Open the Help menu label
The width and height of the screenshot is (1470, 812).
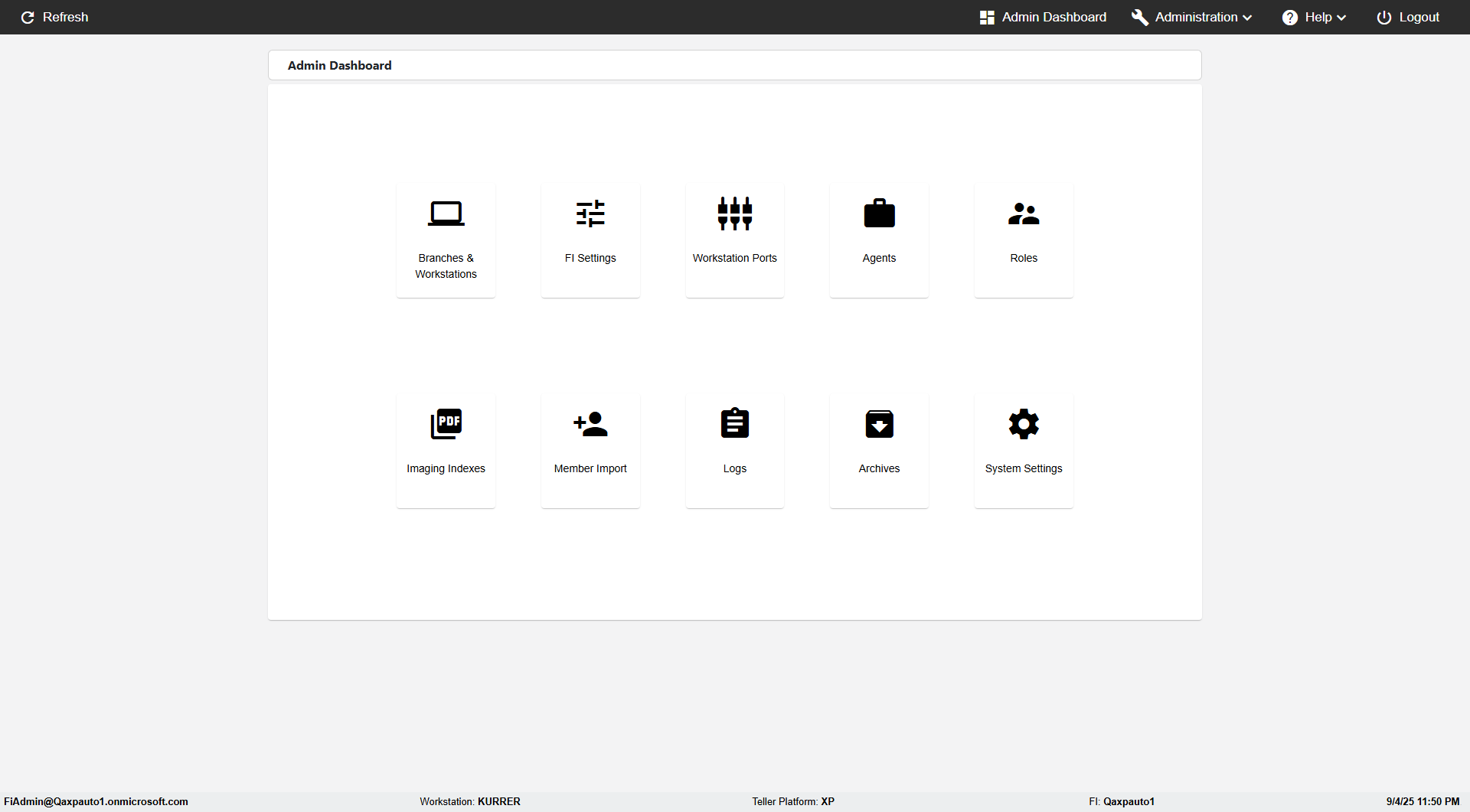[x=1318, y=17]
